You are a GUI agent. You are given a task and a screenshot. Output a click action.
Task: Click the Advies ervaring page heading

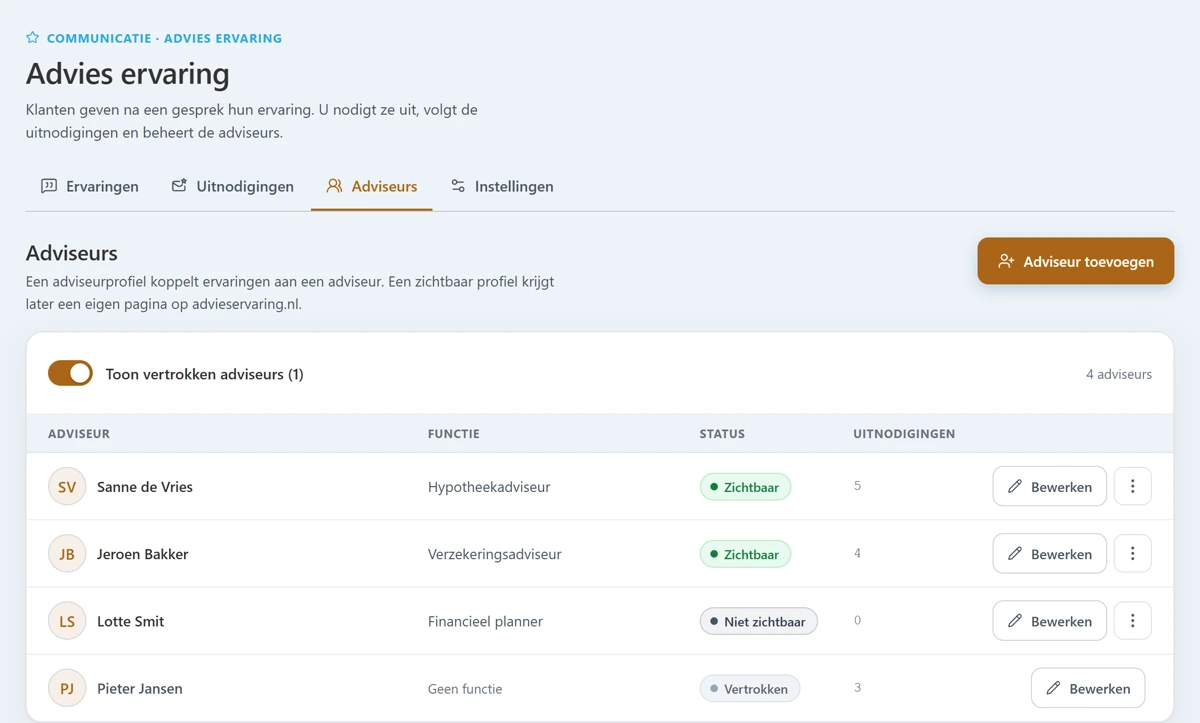pos(128,73)
